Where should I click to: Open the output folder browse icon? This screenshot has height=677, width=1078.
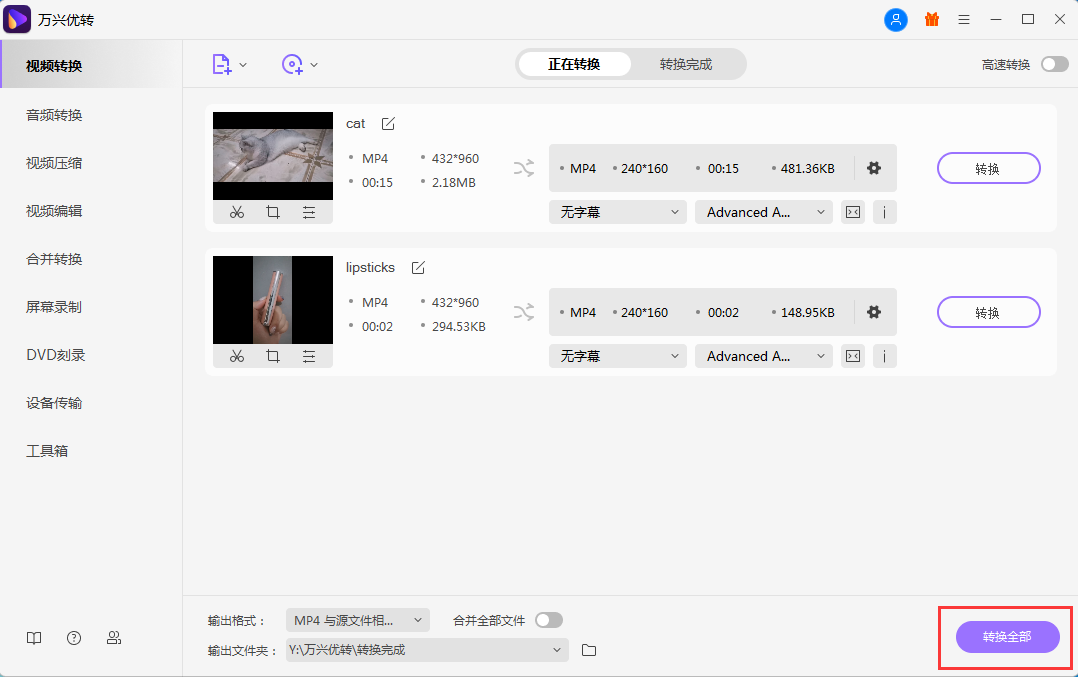(x=588, y=650)
